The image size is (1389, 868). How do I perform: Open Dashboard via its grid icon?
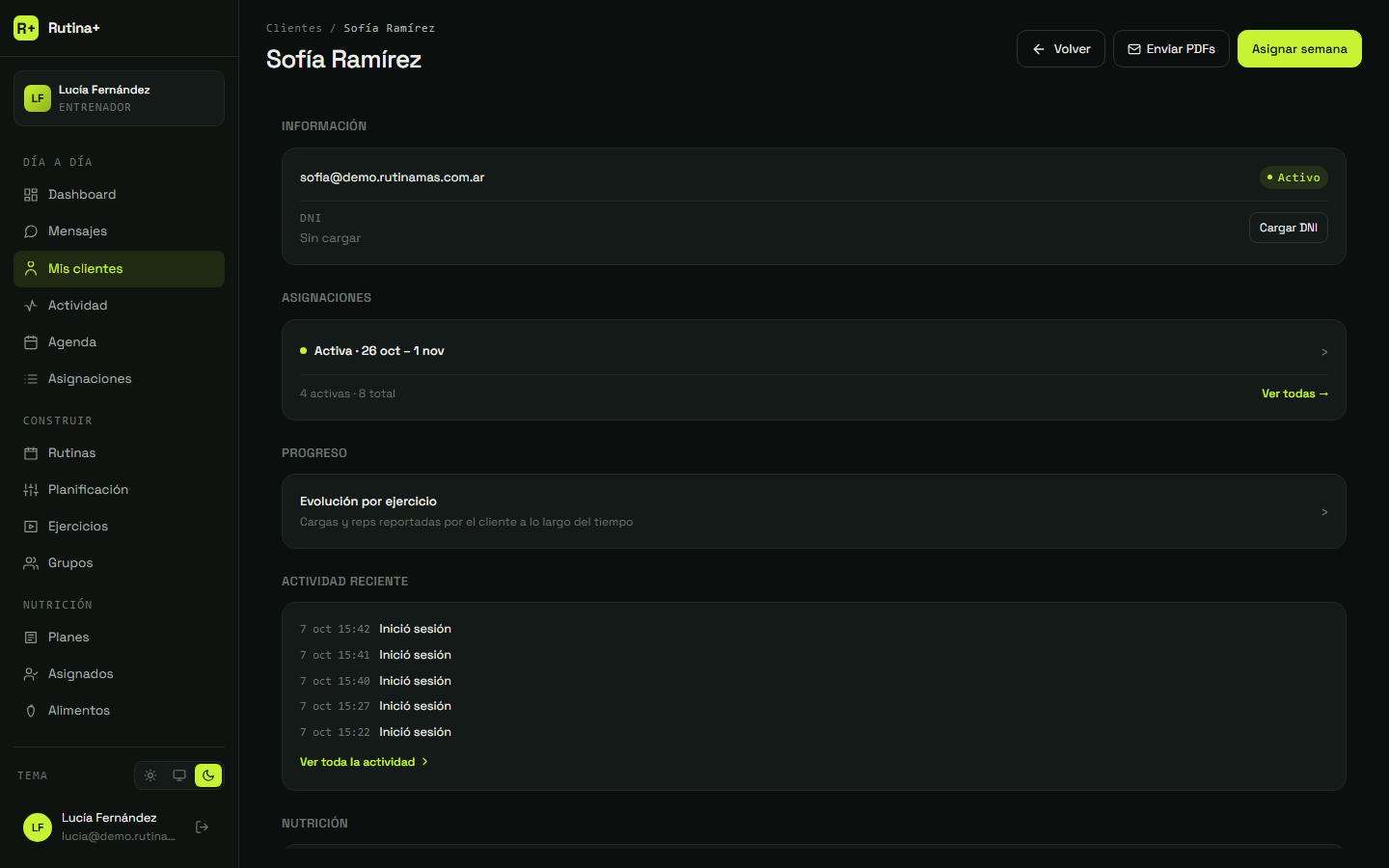tap(31, 195)
